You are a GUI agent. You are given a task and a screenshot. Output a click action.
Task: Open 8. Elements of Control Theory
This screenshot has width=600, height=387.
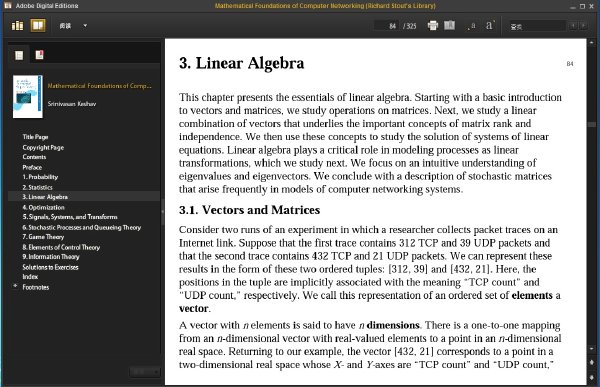click(61, 247)
